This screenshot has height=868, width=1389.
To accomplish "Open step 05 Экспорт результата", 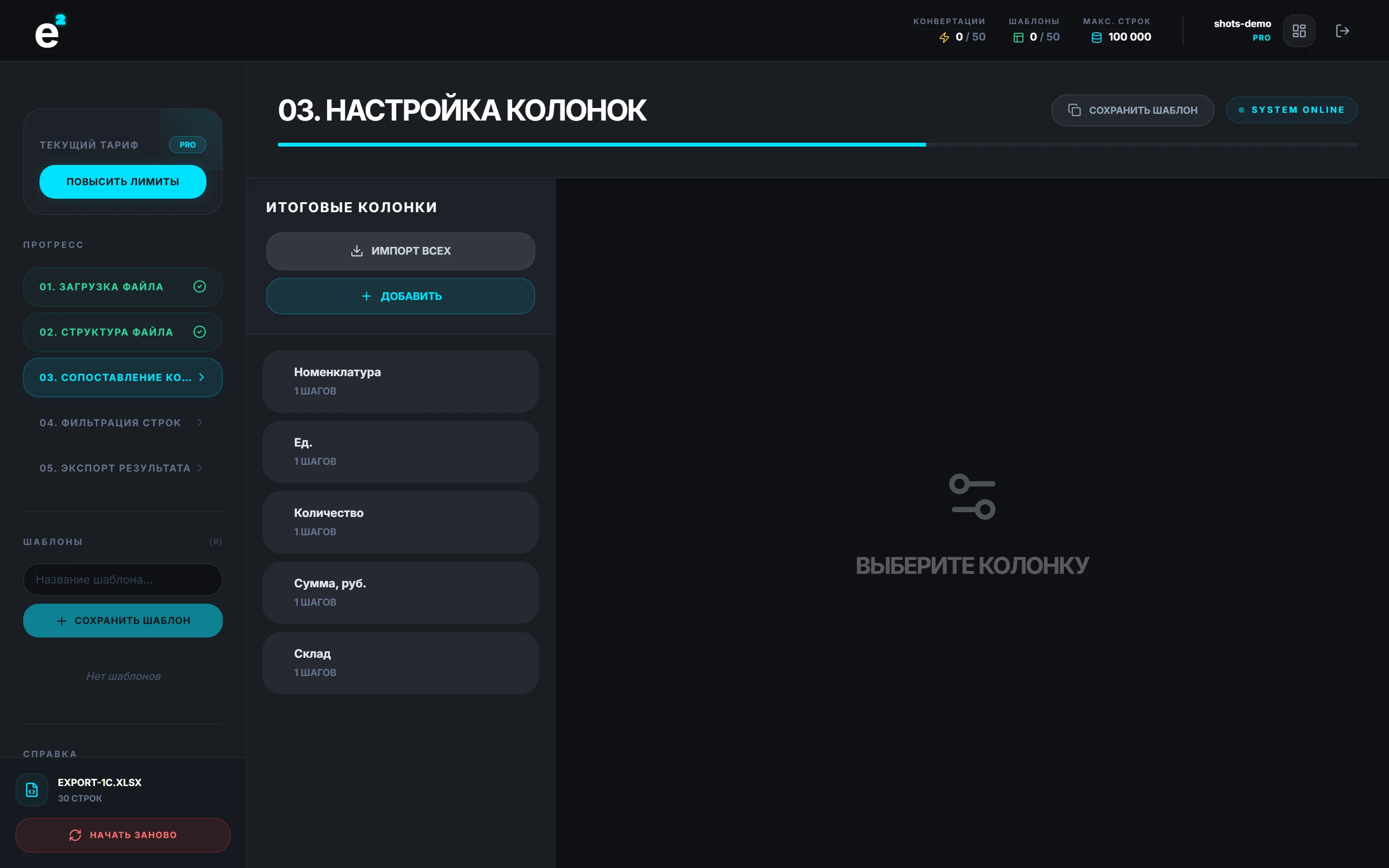I will click(123, 468).
